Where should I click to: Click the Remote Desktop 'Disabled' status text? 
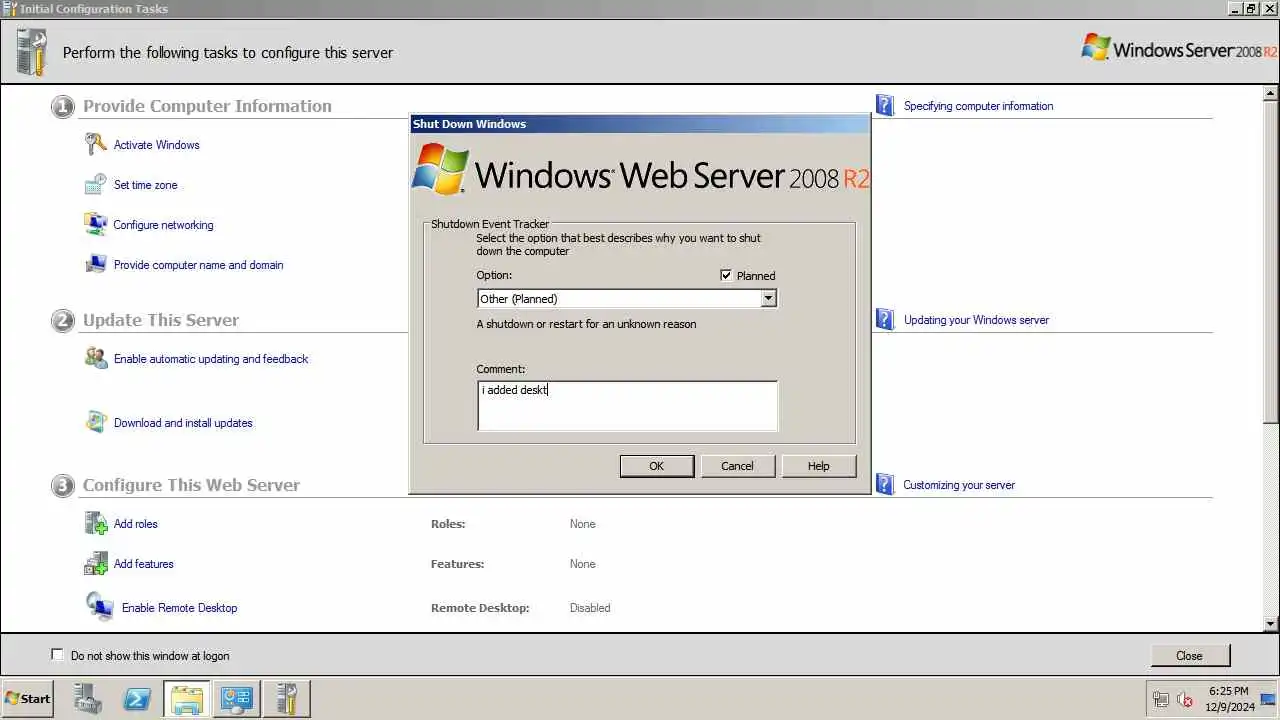[590, 608]
